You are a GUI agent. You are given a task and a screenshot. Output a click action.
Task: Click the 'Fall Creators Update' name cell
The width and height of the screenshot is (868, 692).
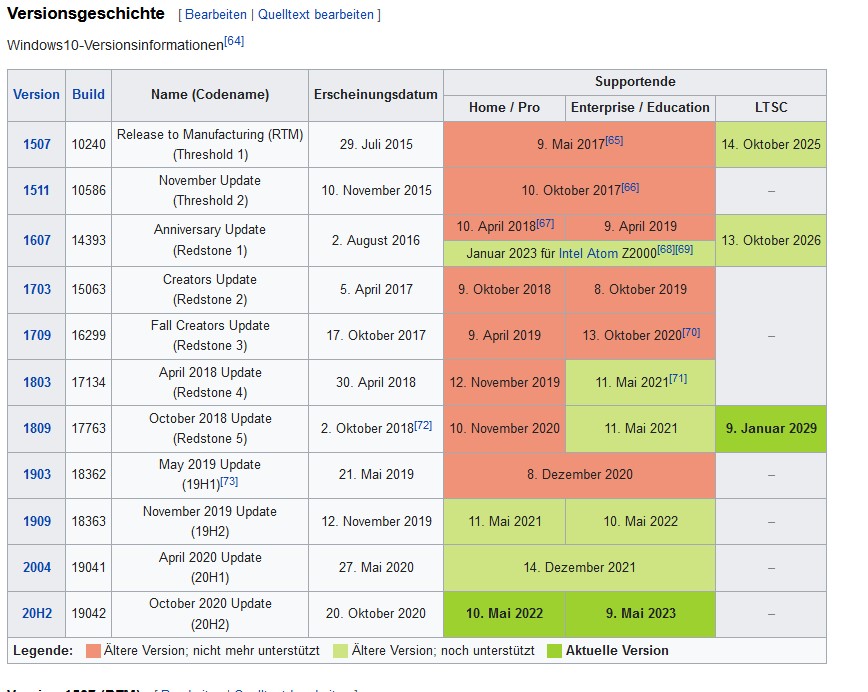pos(210,335)
